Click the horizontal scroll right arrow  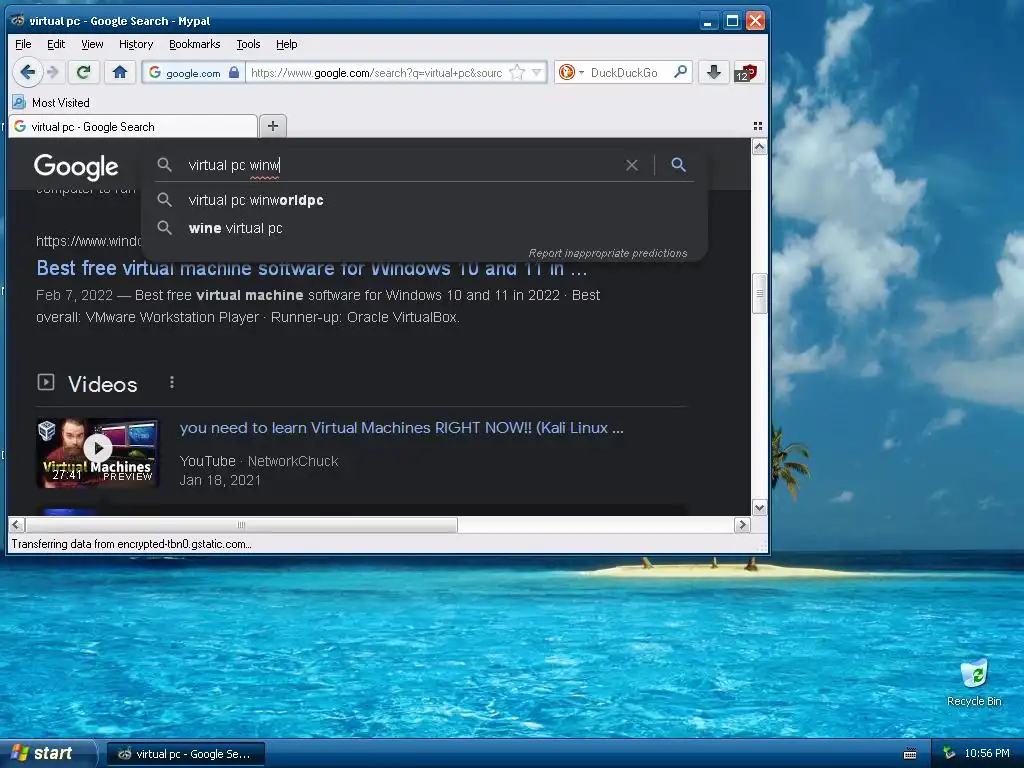click(742, 524)
